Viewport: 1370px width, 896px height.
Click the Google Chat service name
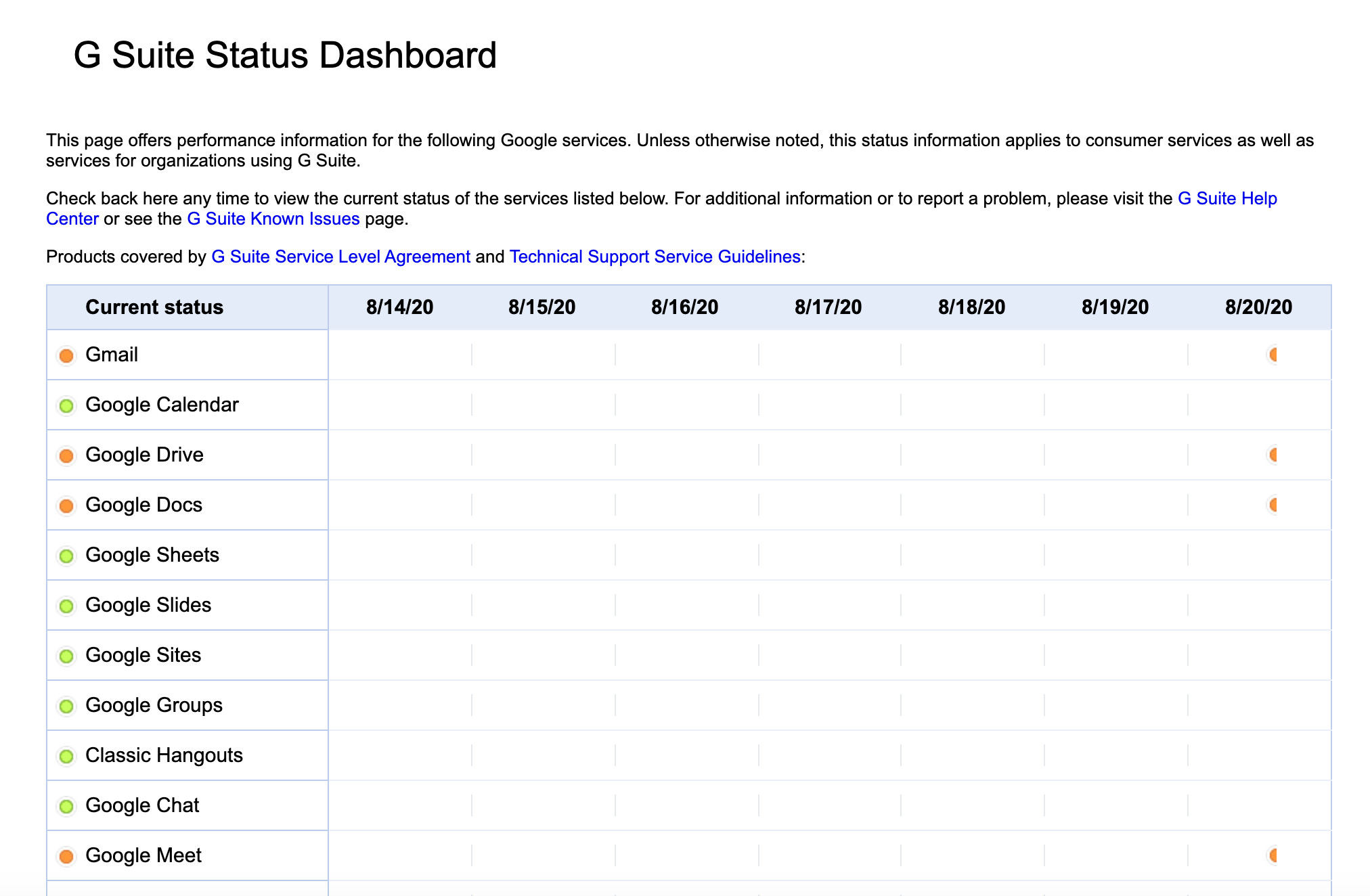pyautogui.click(x=142, y=805)
